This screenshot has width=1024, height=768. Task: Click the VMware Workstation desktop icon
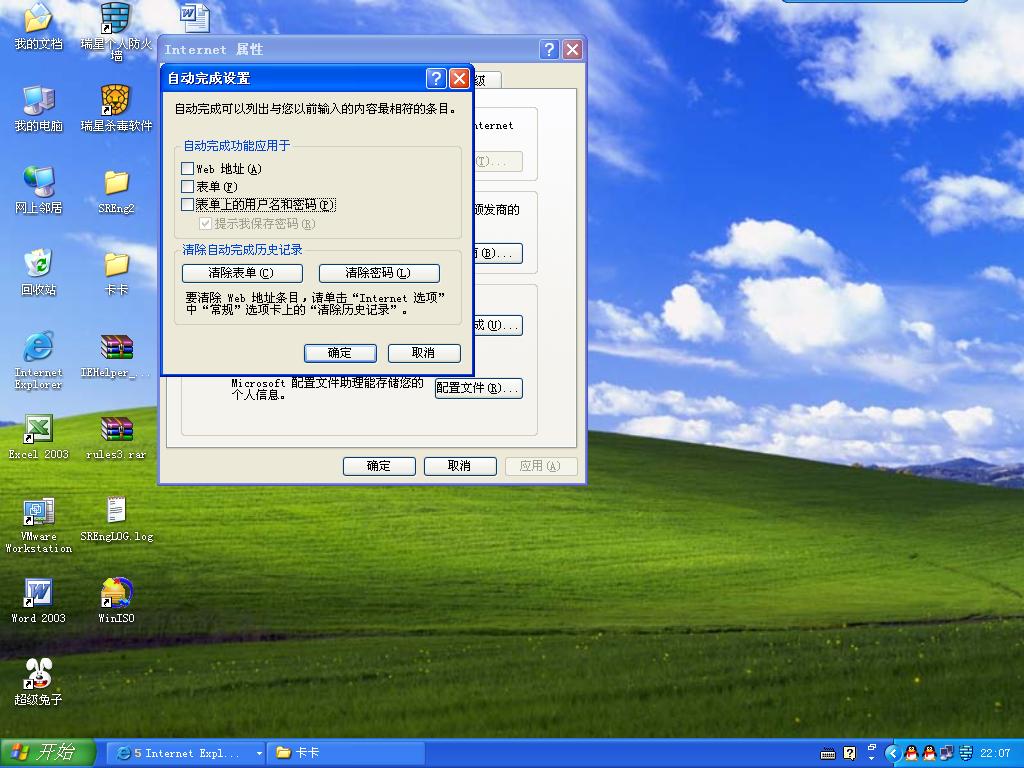tap(38, 512)
